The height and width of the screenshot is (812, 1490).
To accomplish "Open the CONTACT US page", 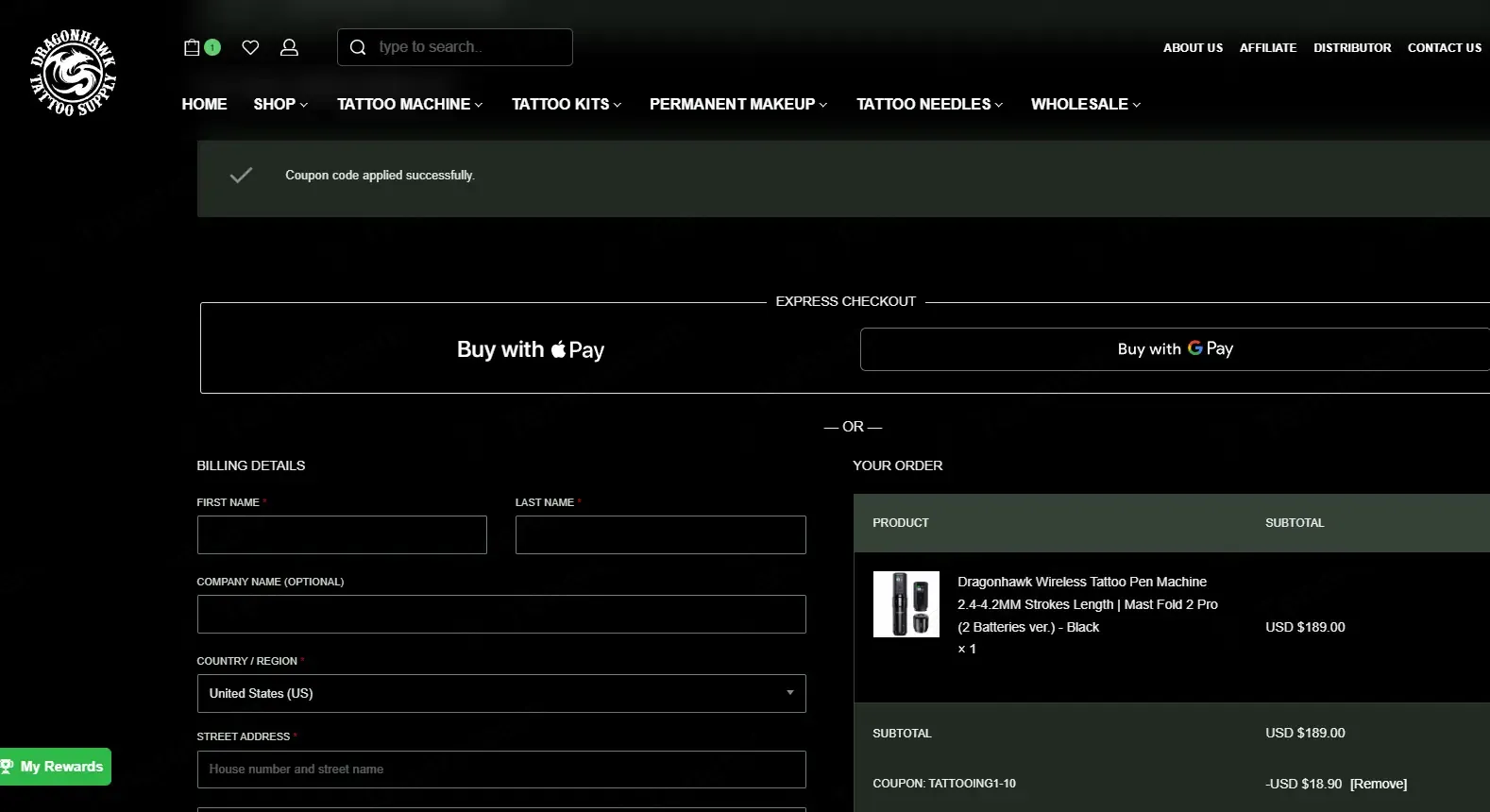I will [1445, 48].
